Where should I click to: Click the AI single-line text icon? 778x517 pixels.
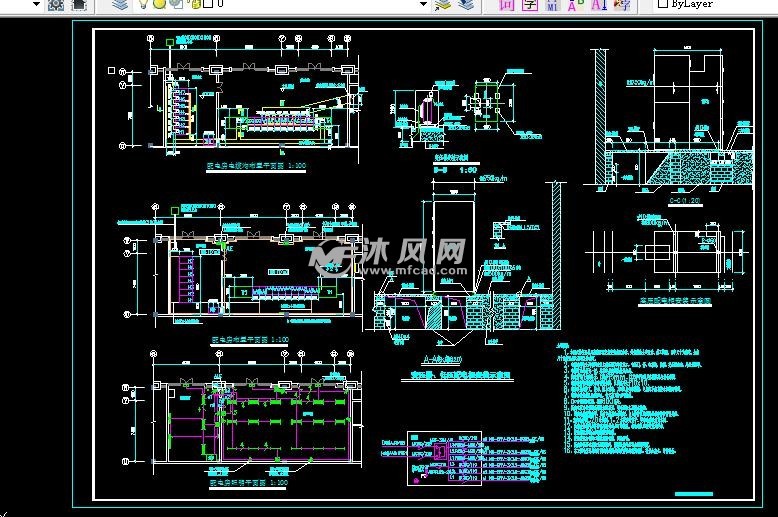point(599,4)
